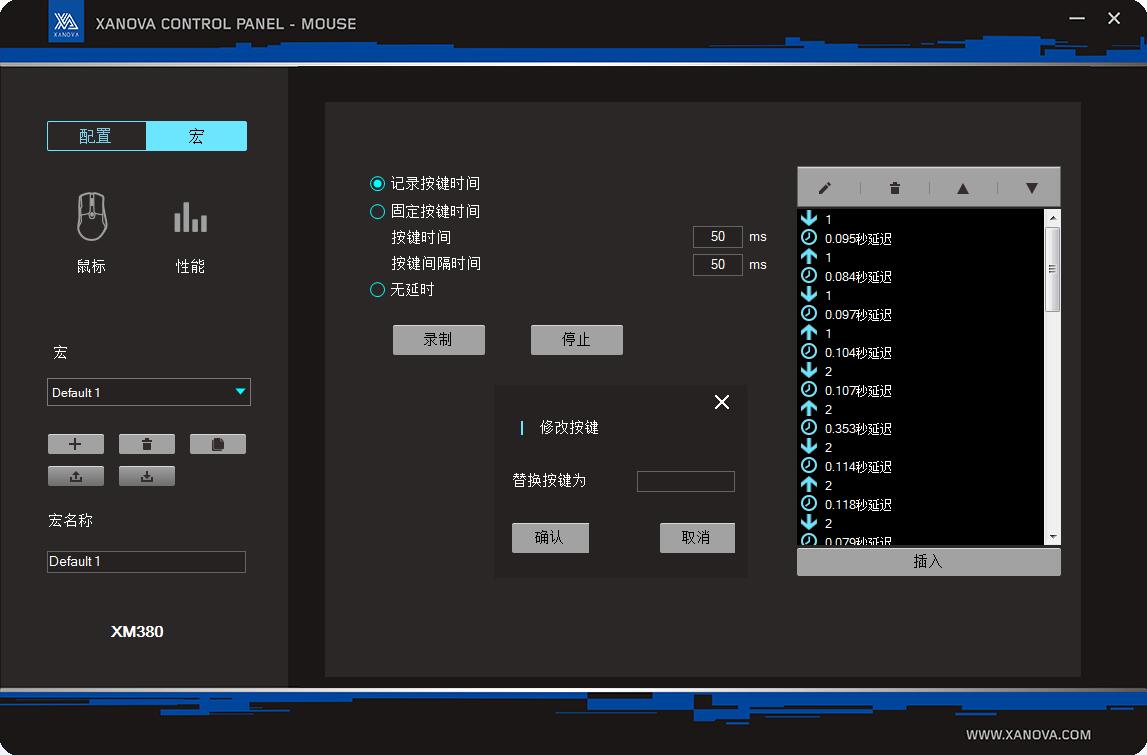Click the trash icon above macro list

895,188
